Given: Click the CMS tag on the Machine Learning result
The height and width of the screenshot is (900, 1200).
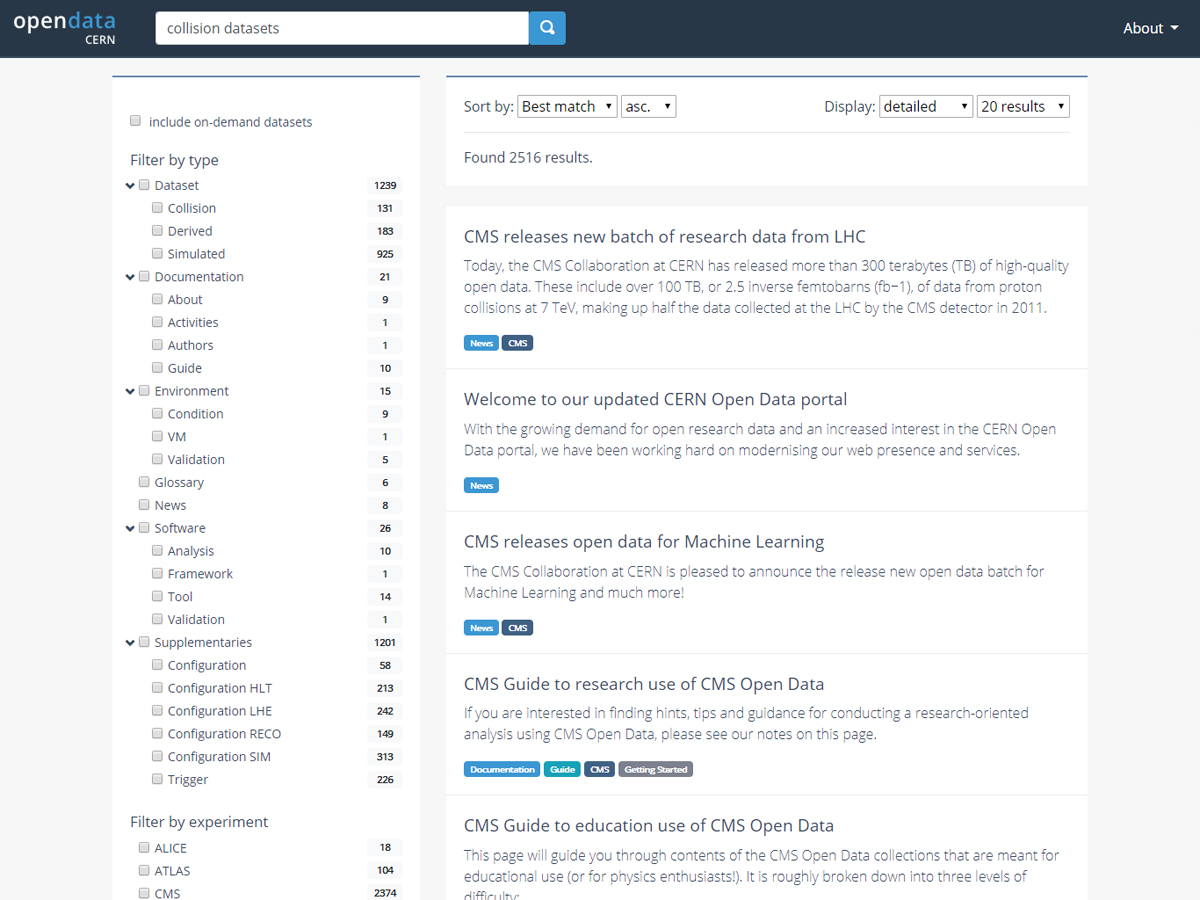Looking at the screenshot, I should pos(517,627).
